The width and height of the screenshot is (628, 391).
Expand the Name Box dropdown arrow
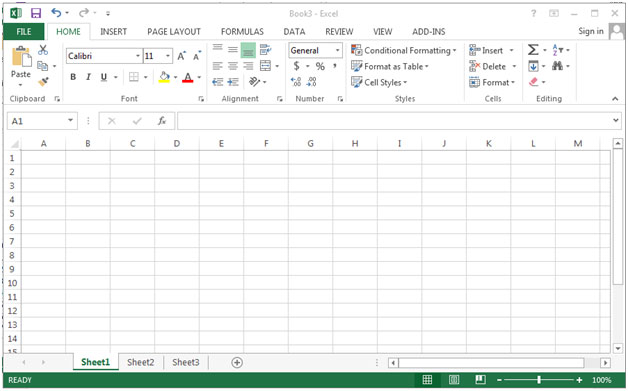(70, 121)
